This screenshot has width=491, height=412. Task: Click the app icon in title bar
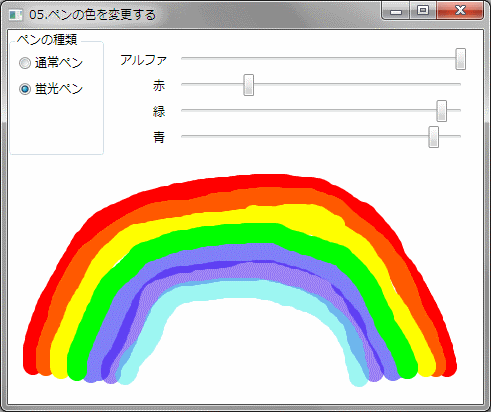coord(15,15)
